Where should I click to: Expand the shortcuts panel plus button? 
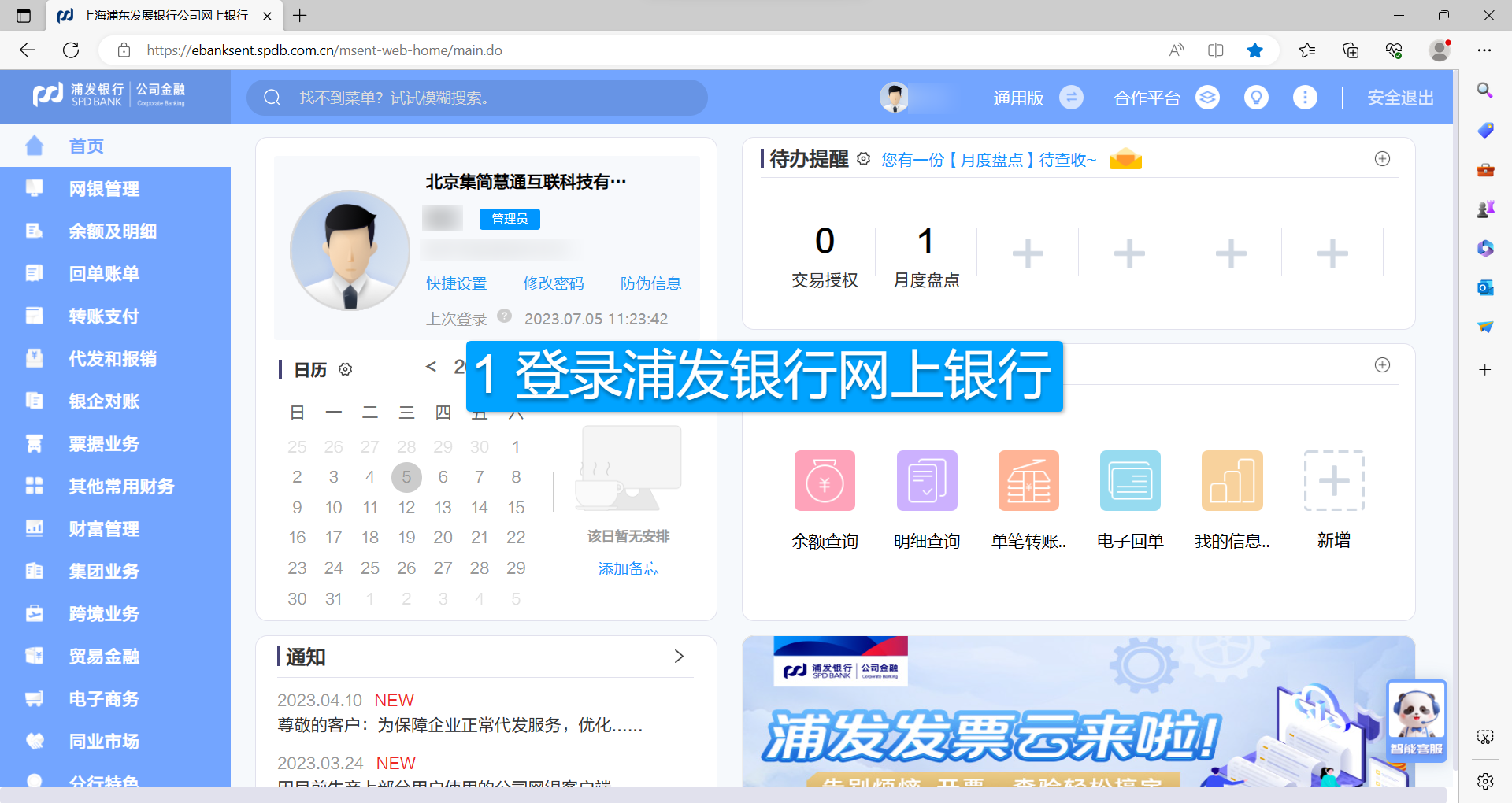1382,365
